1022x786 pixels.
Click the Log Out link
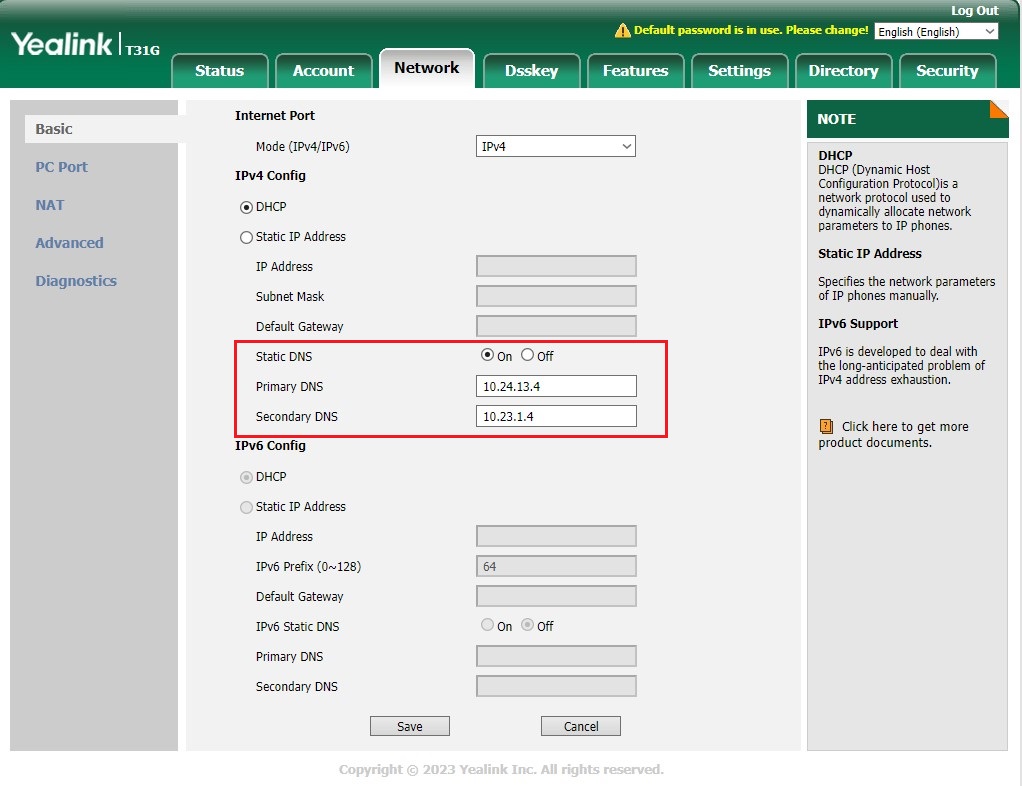coord(974,10)
